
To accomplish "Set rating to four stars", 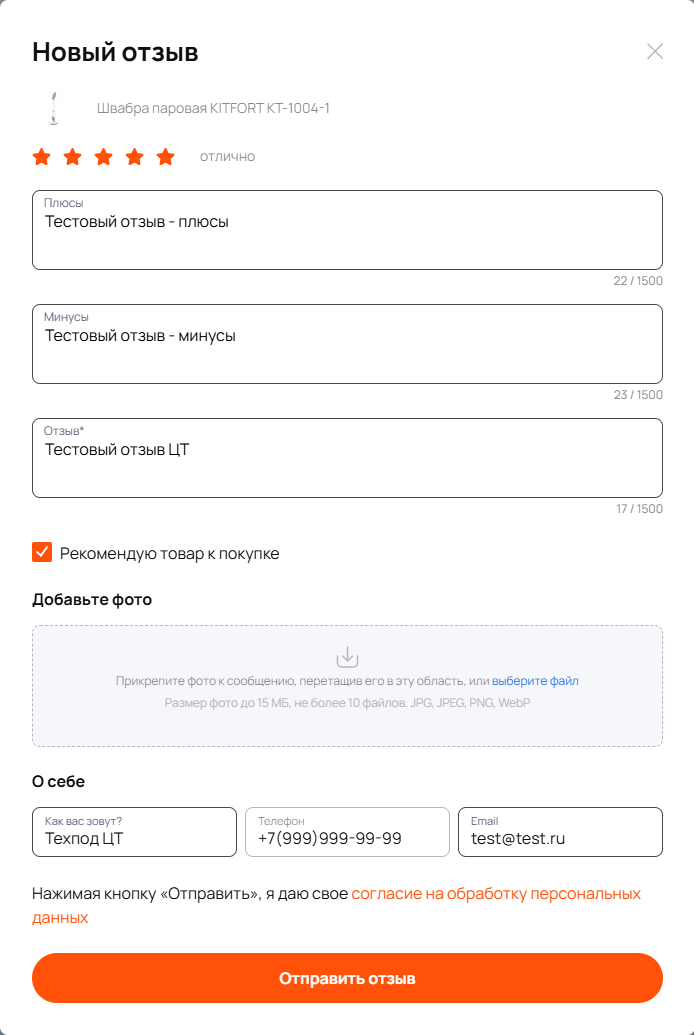I will tap(135, 157).
